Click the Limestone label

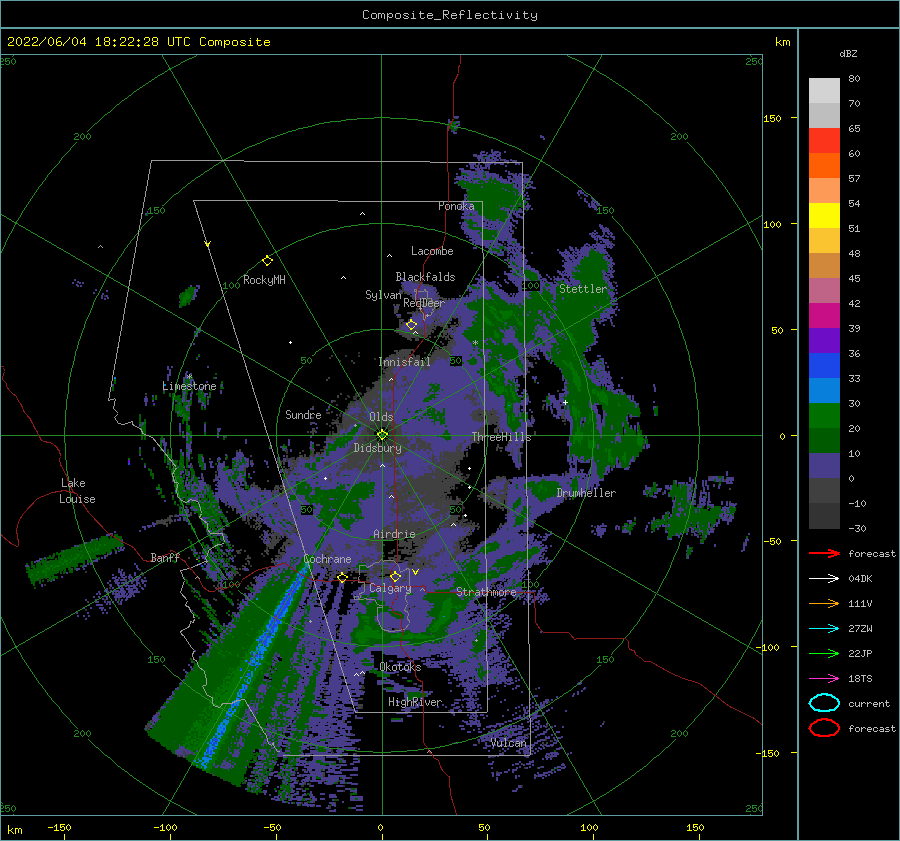189,386
